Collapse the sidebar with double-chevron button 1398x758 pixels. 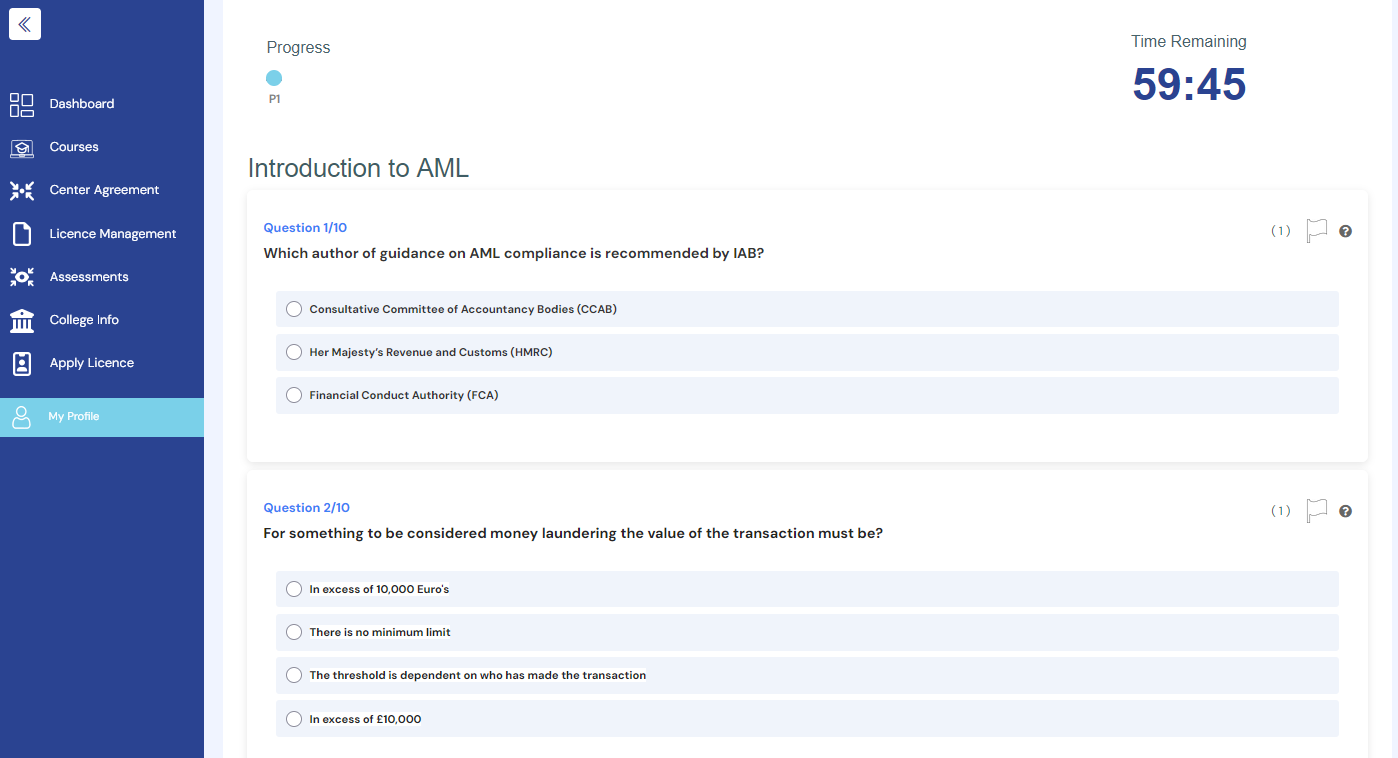(25, 25)
